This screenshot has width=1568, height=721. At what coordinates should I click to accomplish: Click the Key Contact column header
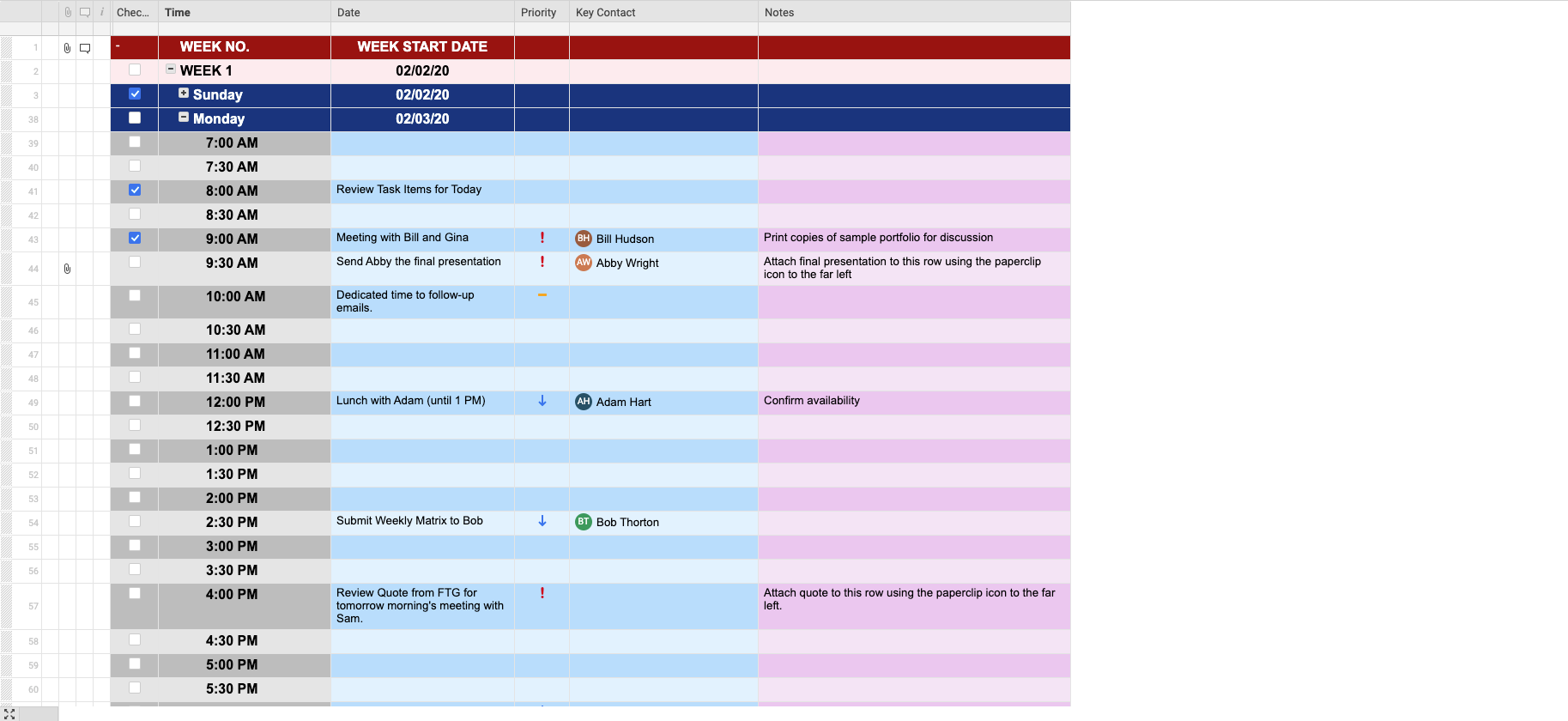605,12
